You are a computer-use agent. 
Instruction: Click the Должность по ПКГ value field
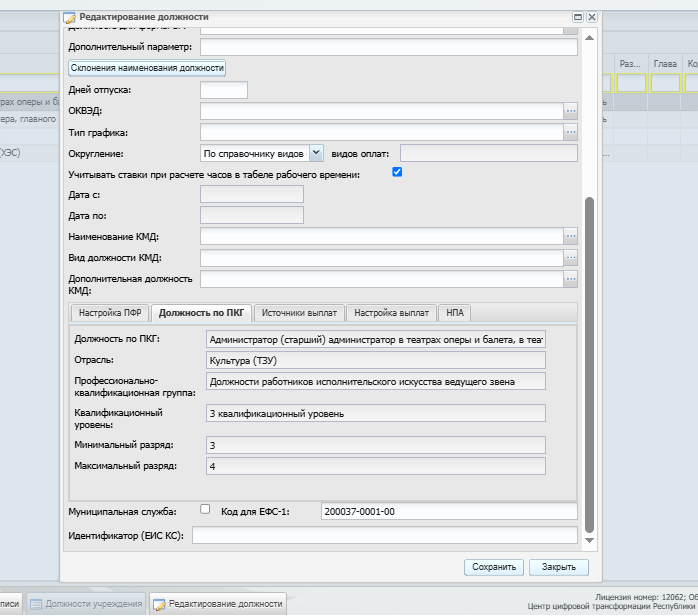point(376,339)
